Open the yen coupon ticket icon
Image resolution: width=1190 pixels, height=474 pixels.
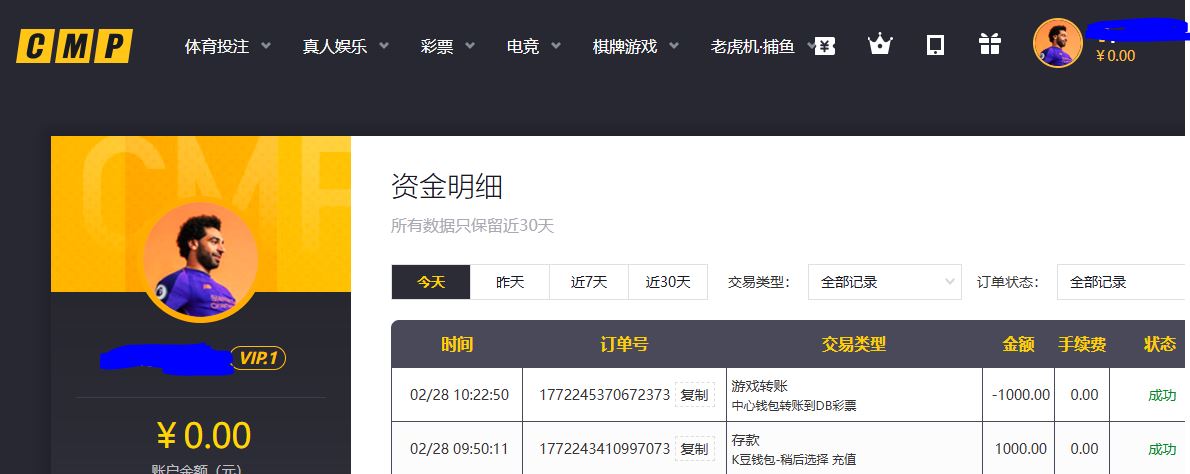point(824,45)
